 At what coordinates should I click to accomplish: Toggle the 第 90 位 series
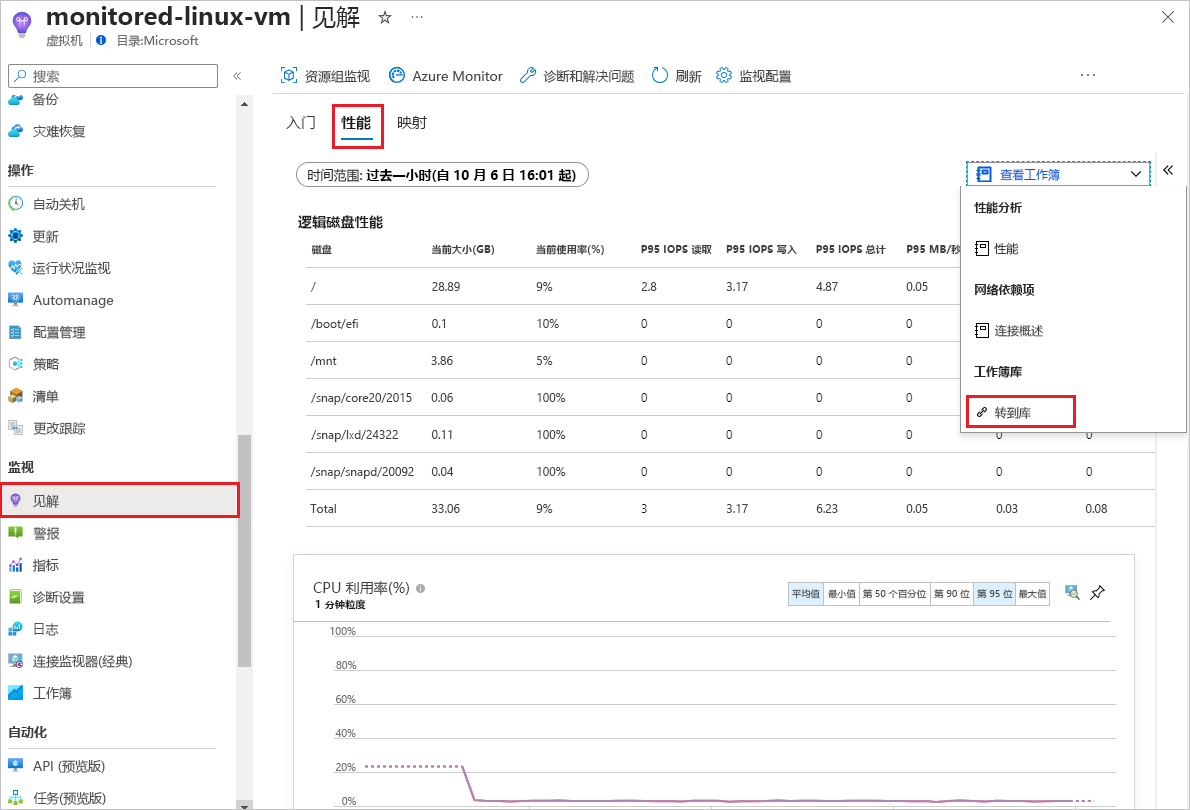(952, 594)
